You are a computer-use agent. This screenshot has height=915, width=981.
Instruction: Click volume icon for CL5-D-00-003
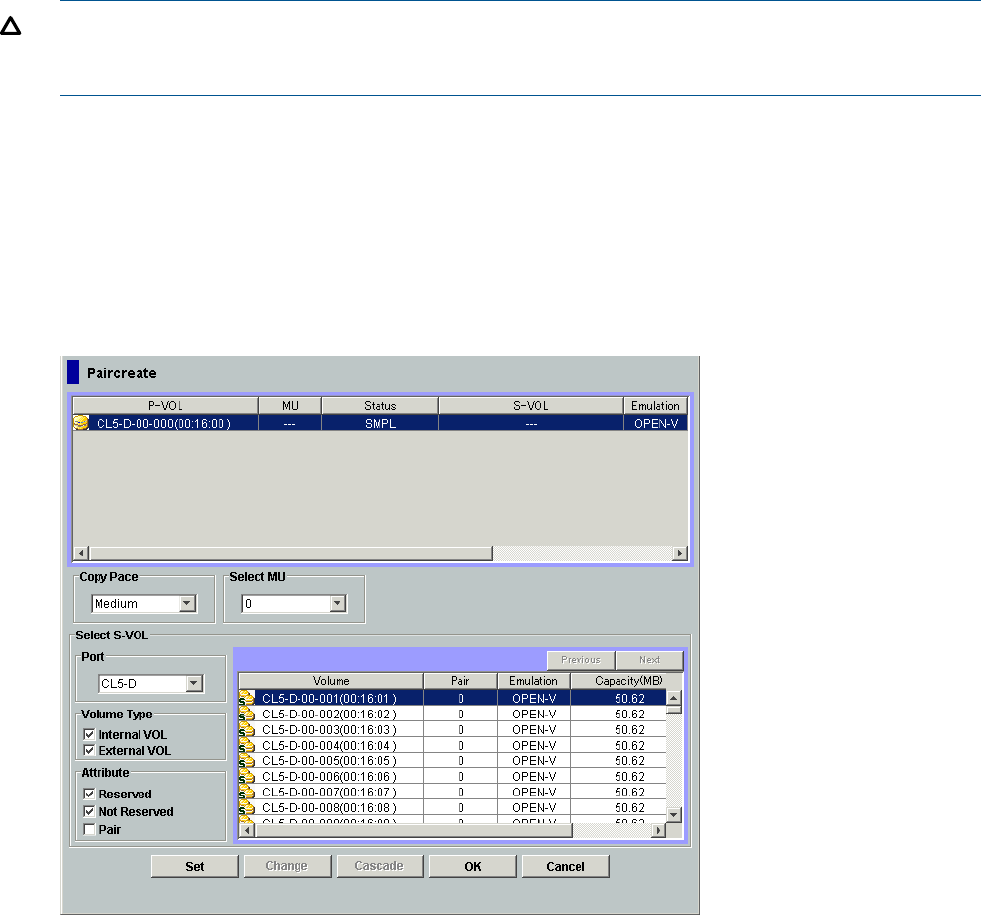247,730
